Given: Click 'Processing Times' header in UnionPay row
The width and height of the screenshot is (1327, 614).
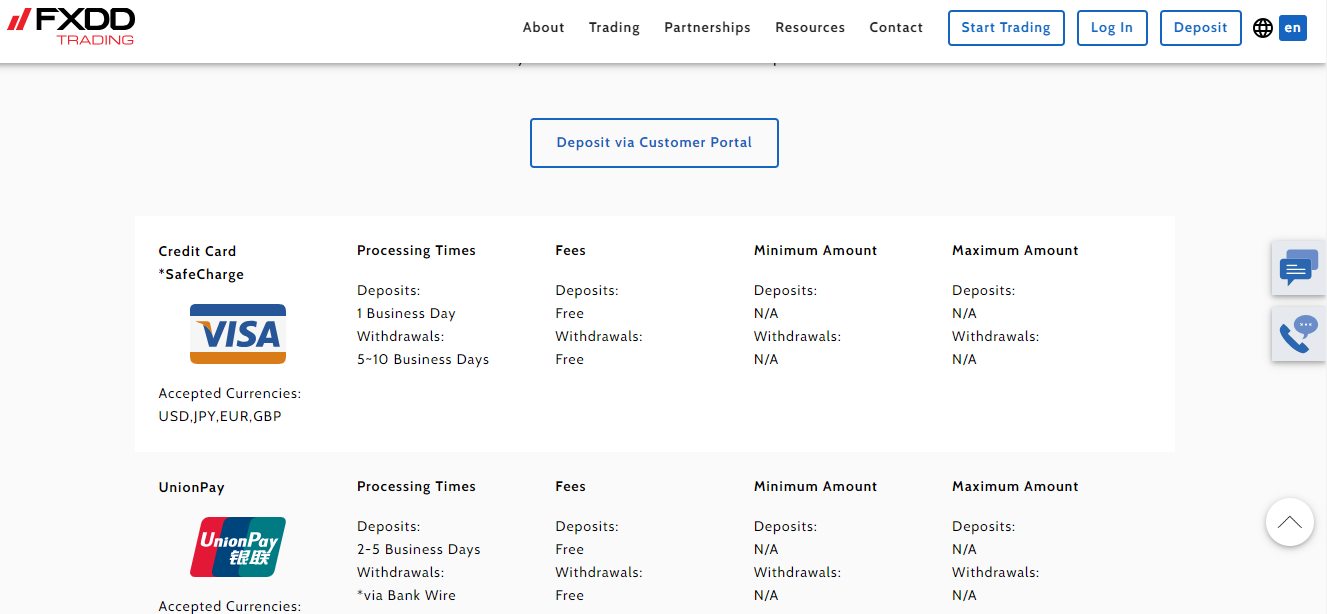Looking at the screenshot, I should pyautogui.click(x=416, y=487).
